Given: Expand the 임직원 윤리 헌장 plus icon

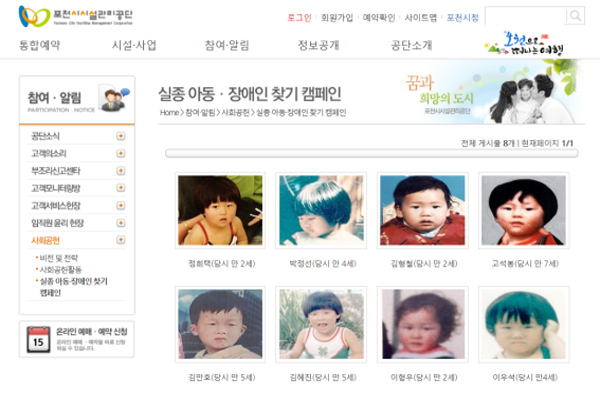Looking at the screenshot, I should tap(121, 223).
